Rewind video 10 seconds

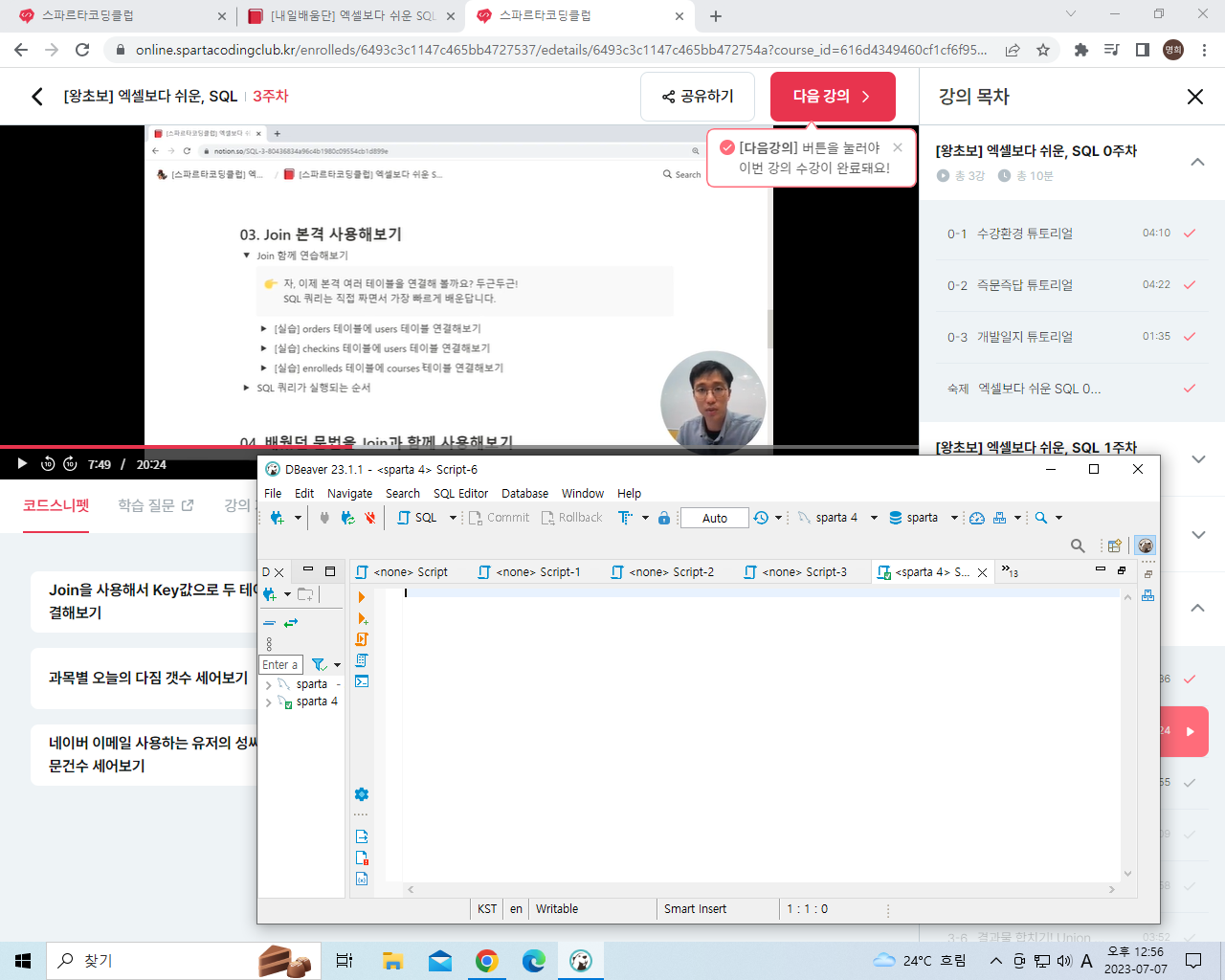point(48,464)
